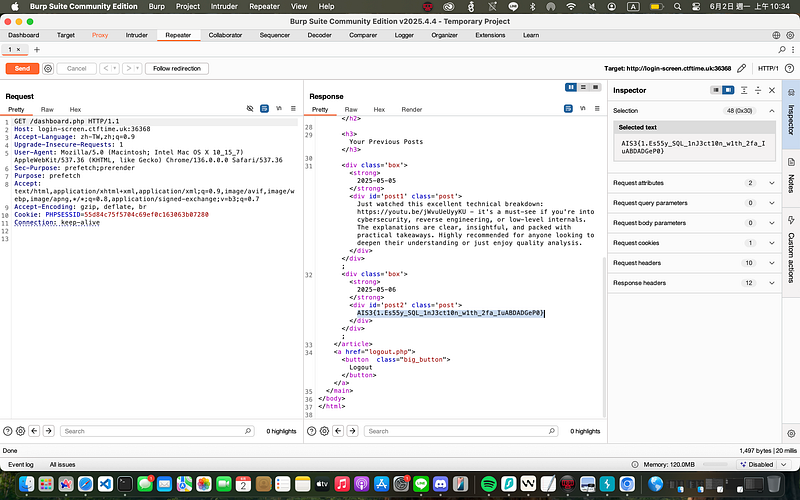Select side-by-side layout view

click(571, 87)
